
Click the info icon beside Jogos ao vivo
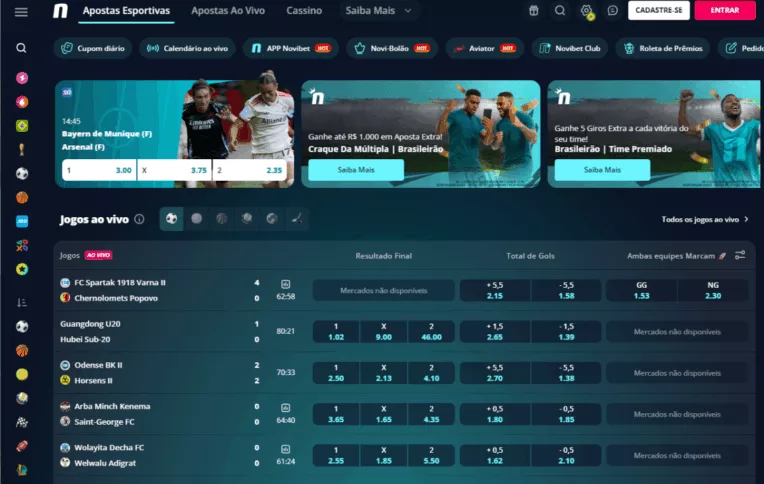(139, 219)
